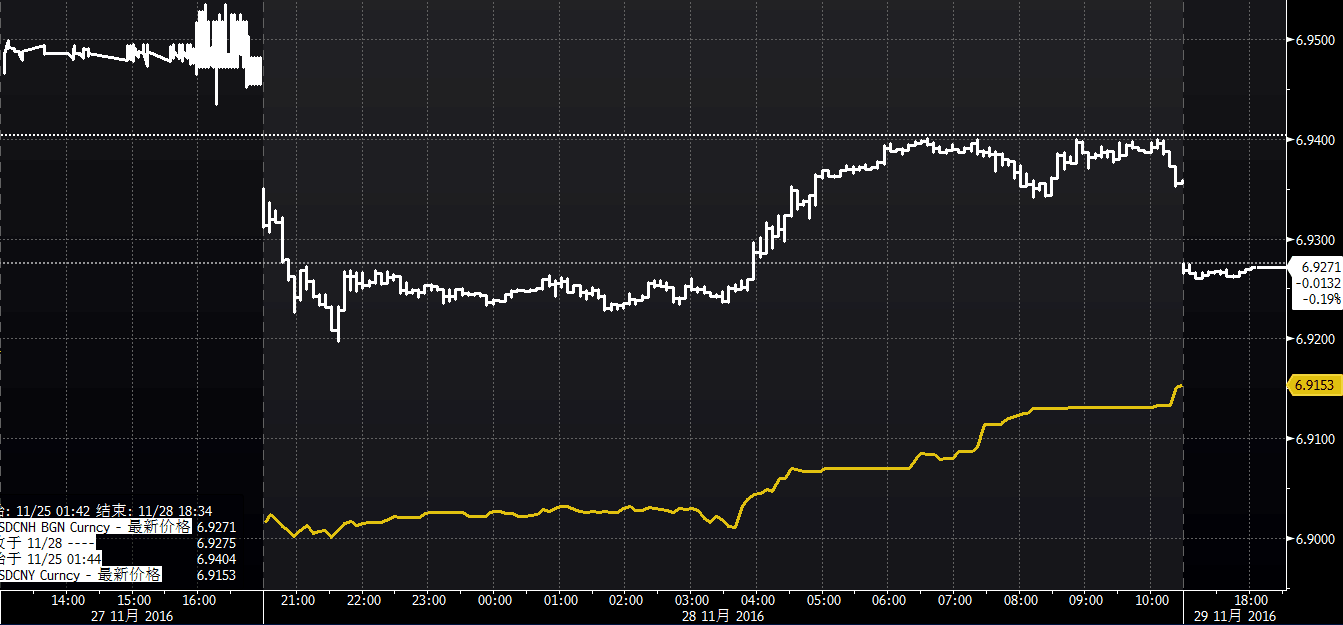
Task: Click the 21:00 time axis label
Action: (298, 600)
